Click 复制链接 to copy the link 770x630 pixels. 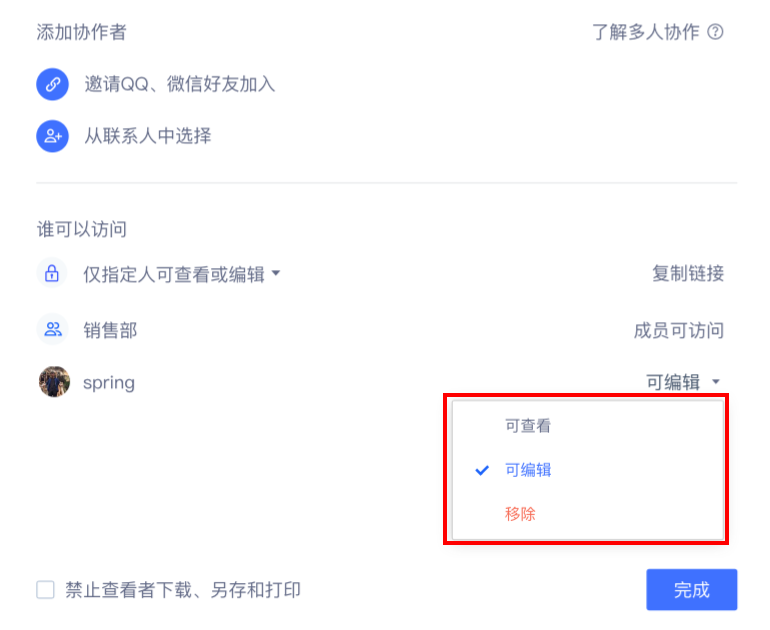688,273
